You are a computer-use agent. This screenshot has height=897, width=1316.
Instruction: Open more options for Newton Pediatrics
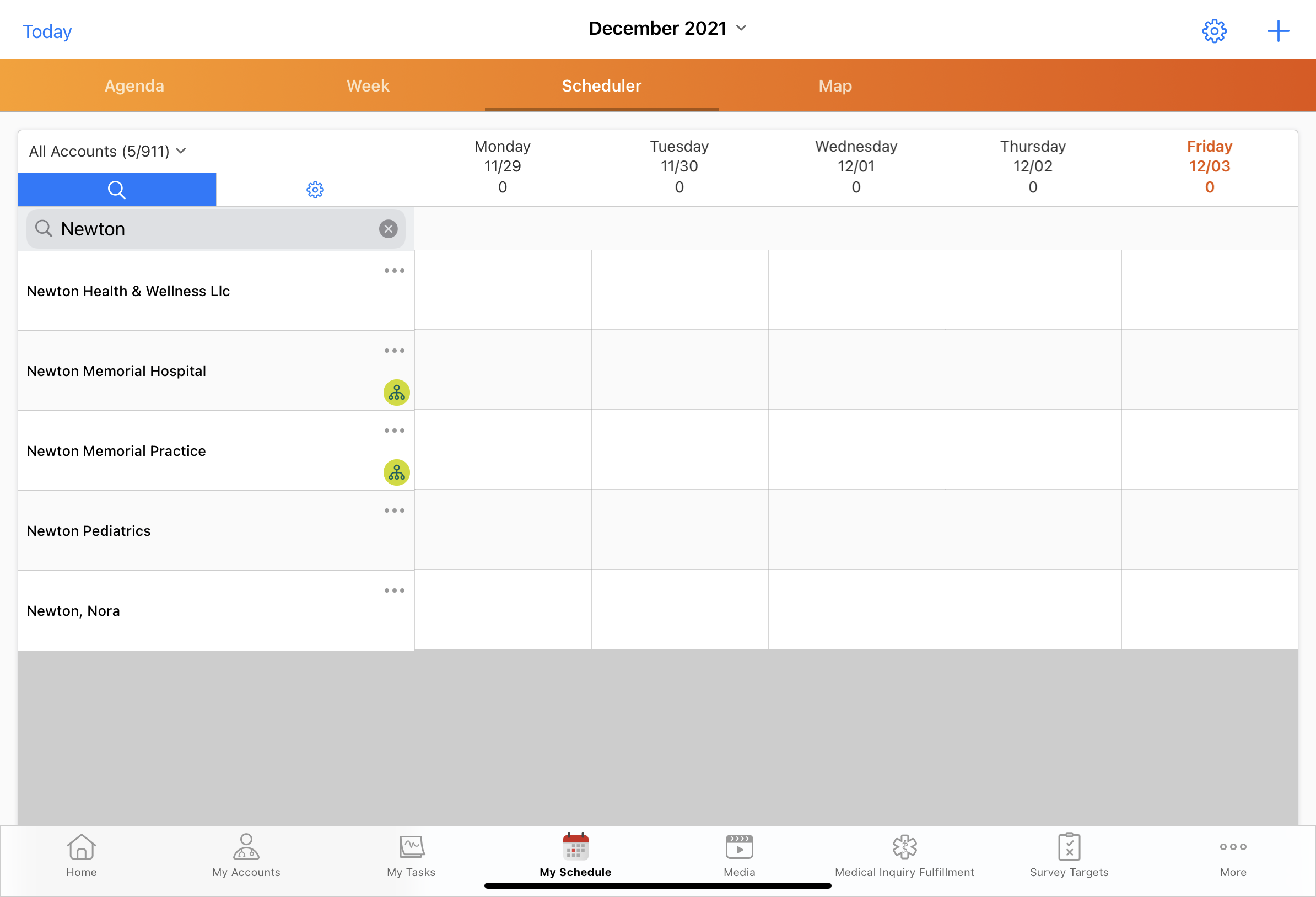click(394, 511)
